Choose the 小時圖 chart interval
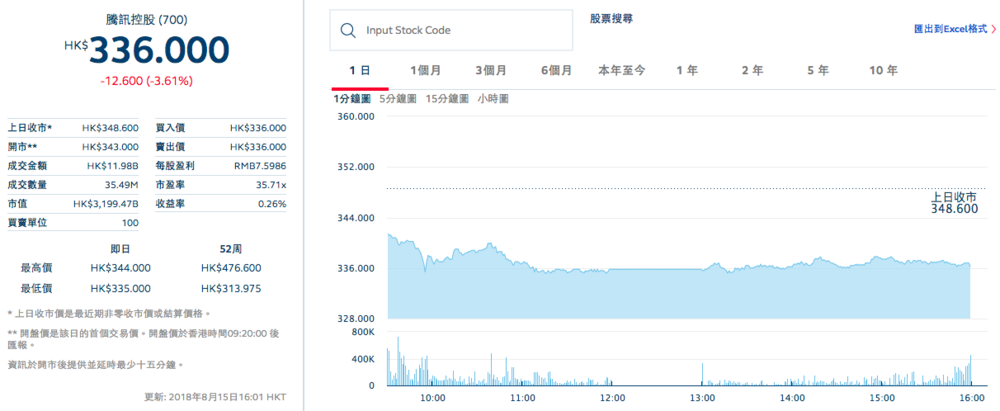 click(x=493, y=99)
